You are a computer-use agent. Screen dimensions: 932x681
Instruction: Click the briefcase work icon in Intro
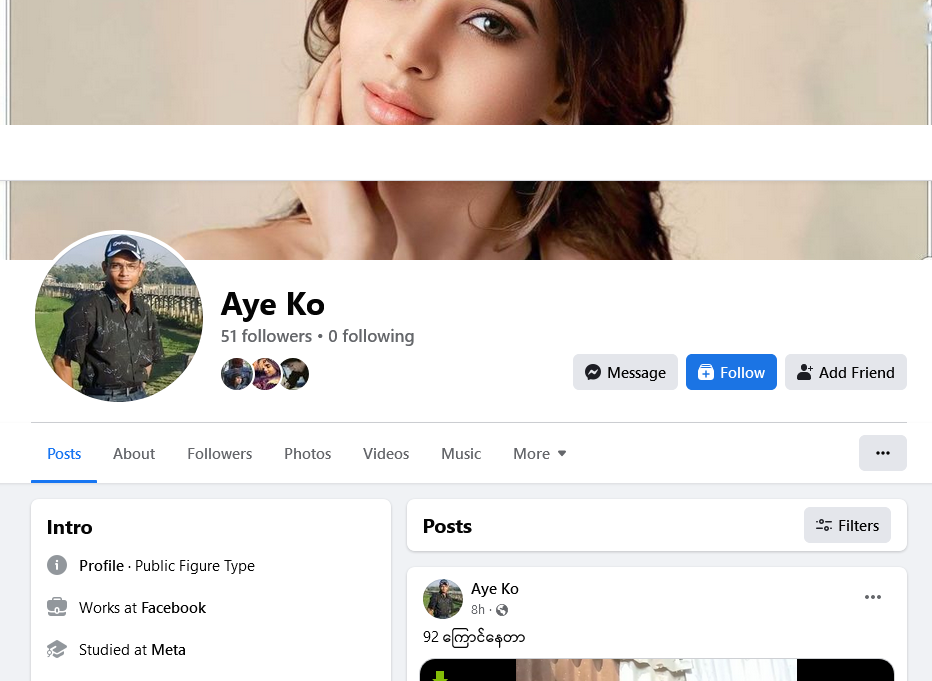[x=57, y=608]
